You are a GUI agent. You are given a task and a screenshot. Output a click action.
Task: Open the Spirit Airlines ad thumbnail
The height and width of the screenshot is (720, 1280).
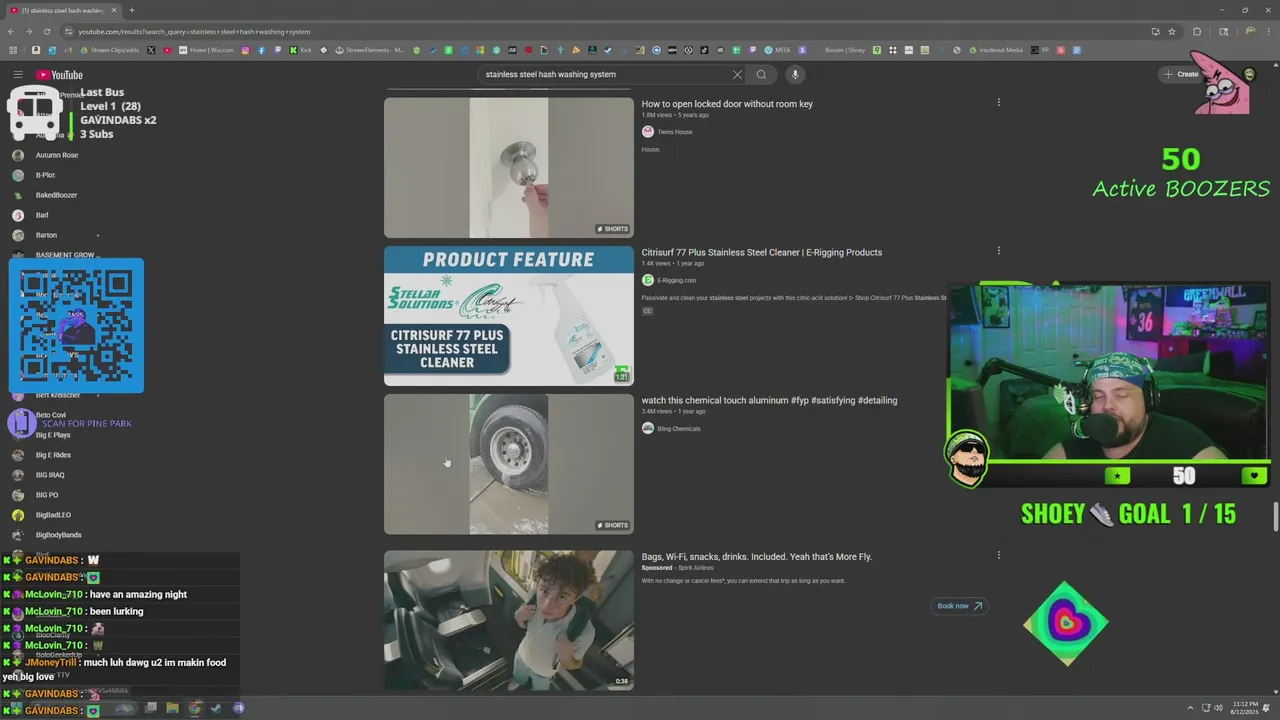509,620
